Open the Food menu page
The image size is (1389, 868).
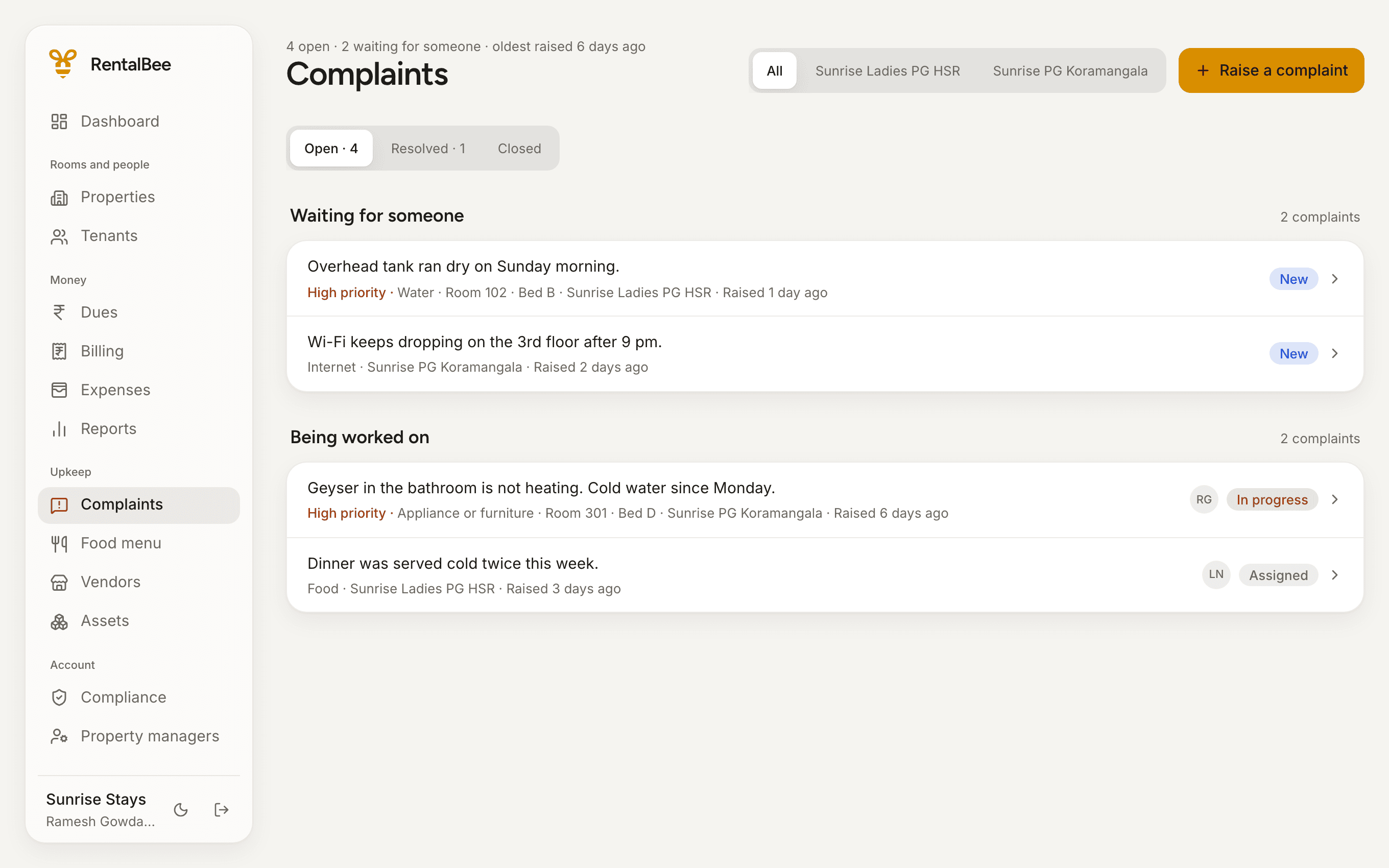[x=138, y=544]
